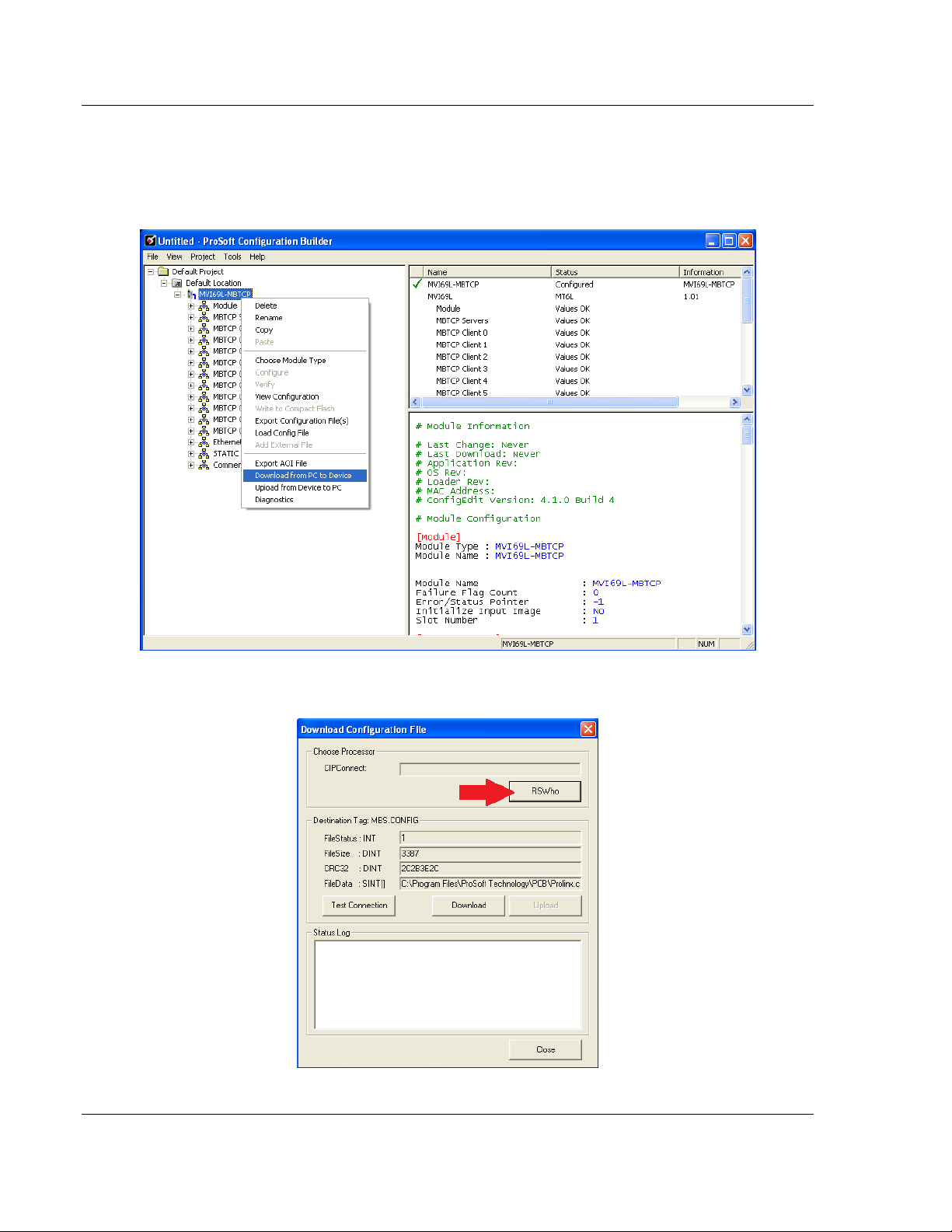Select Diagnostics in the context menu
Viewport: 952px width, 1232px height.
point(305,500)
